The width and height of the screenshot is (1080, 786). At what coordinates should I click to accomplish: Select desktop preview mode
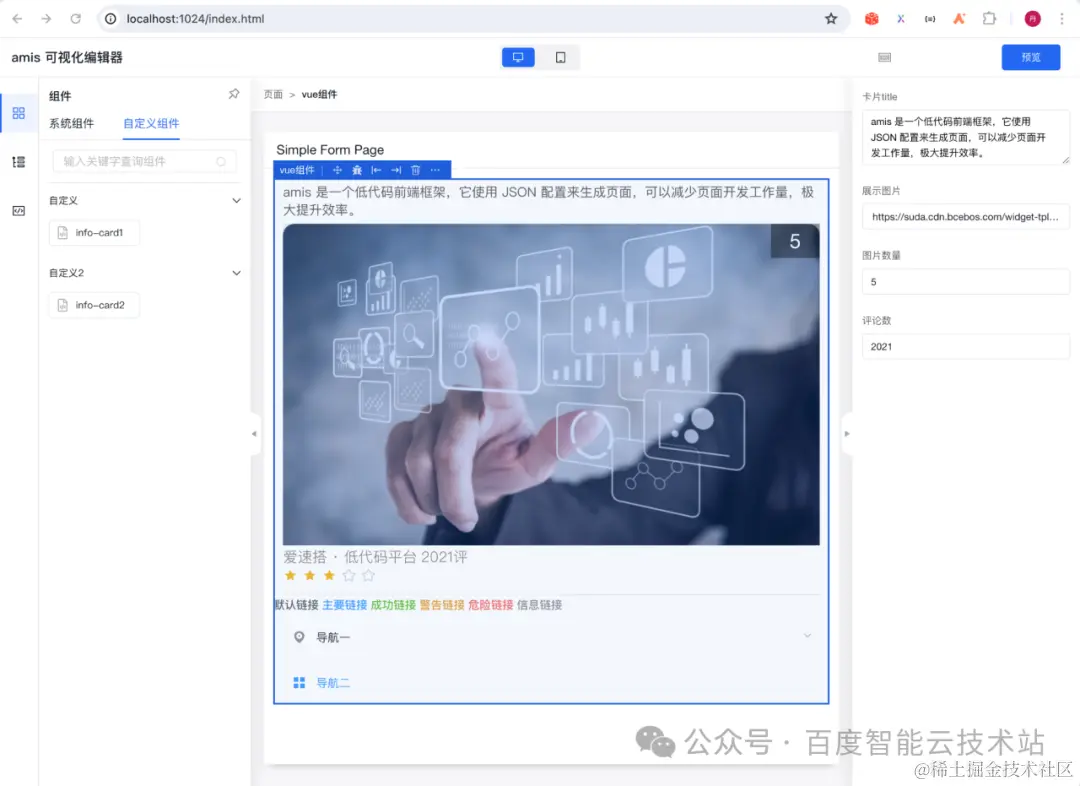click(518, 57)
